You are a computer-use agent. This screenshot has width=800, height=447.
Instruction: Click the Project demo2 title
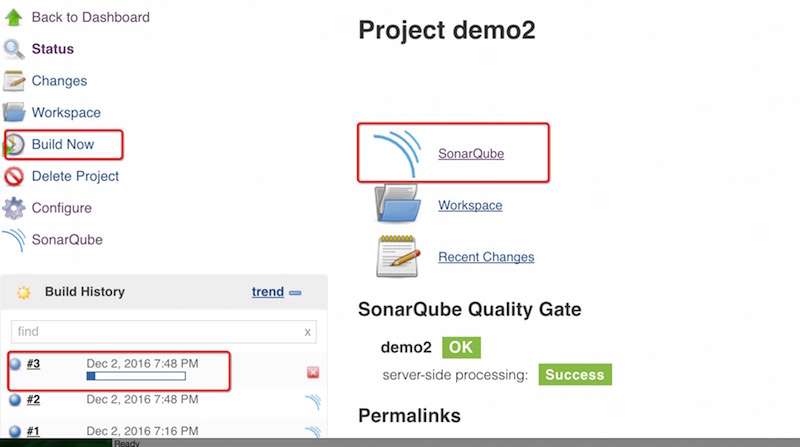(447, 30)
